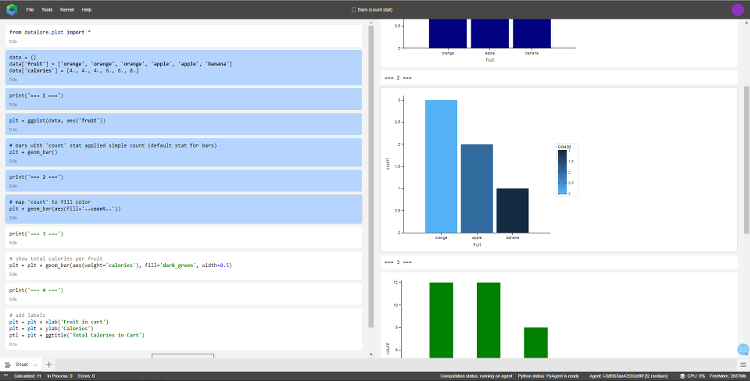Click the In Process count in status bar
750x381 pixels.
coord(60,376)
